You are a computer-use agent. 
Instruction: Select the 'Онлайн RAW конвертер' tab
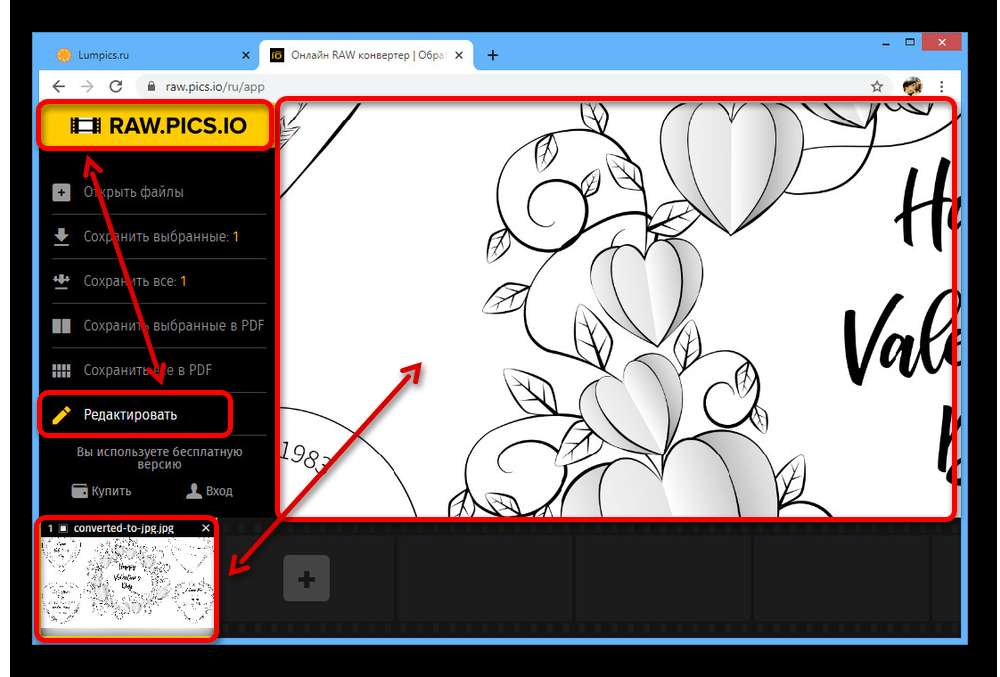pyautogui.click(x=368, y=55)
